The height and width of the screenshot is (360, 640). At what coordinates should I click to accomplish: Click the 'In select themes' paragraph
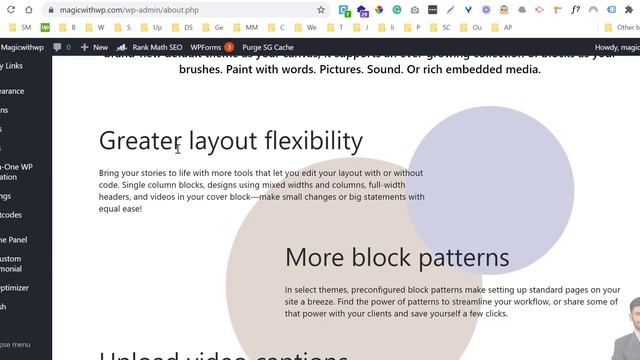click(x=452, y=302)
